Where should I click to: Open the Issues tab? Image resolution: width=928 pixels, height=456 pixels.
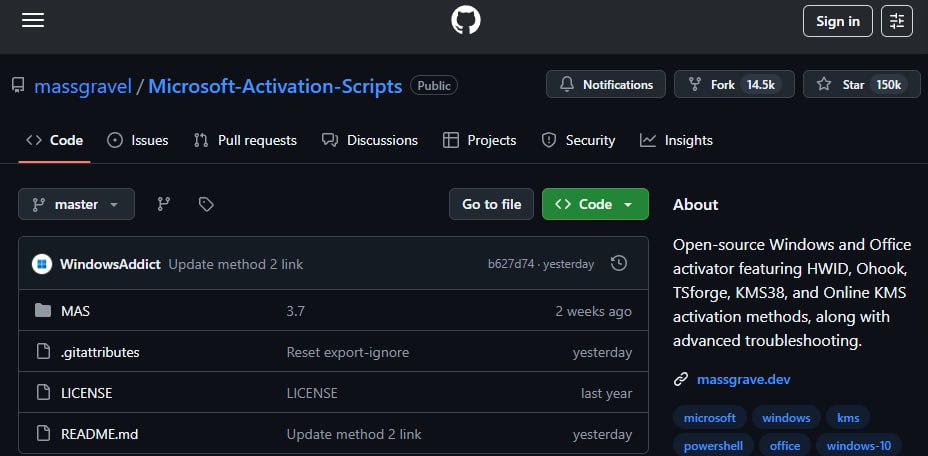point(137,140)
